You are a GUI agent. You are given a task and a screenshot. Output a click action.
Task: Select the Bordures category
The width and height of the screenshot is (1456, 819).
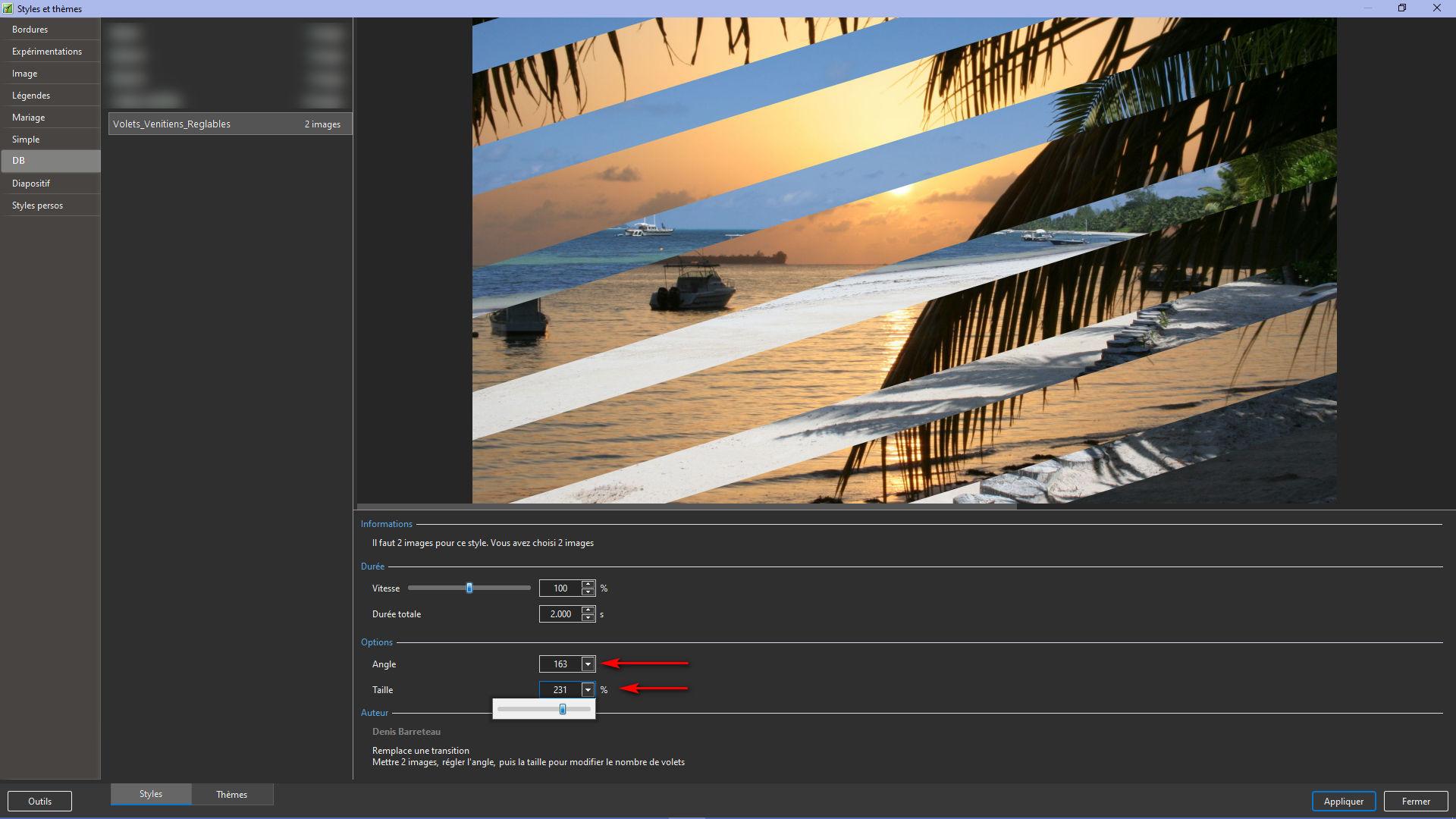point(30,30)
